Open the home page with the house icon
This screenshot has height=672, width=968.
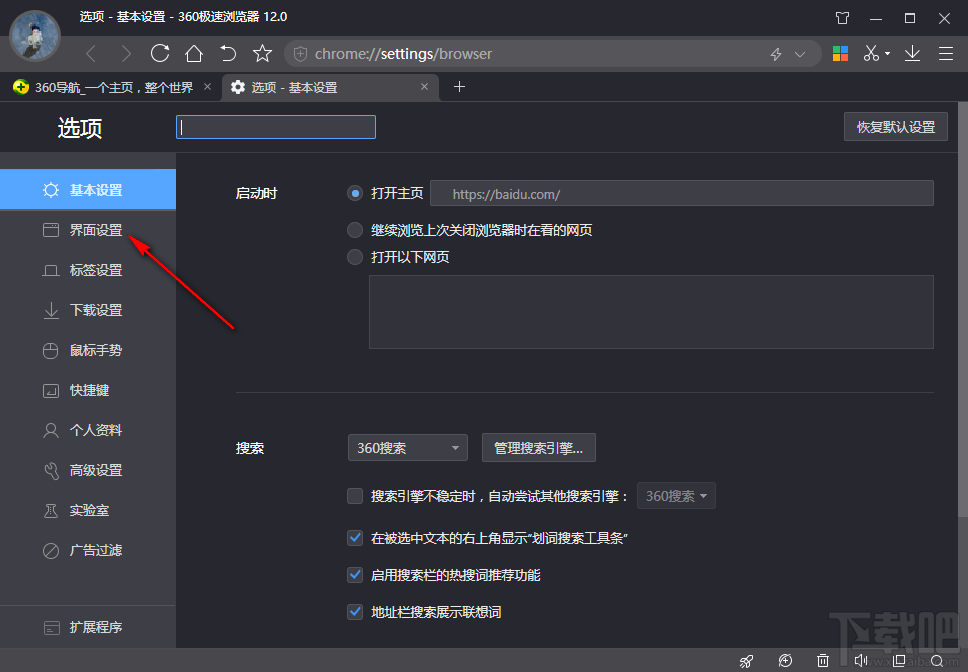[194, 54]
